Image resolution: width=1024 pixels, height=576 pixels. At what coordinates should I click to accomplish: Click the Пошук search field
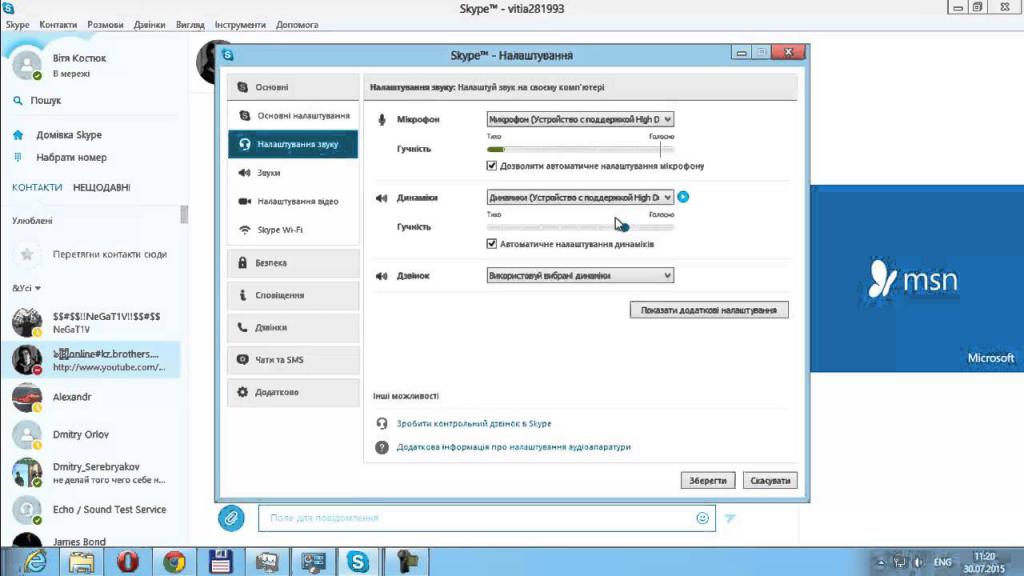[x=95, y=101]
